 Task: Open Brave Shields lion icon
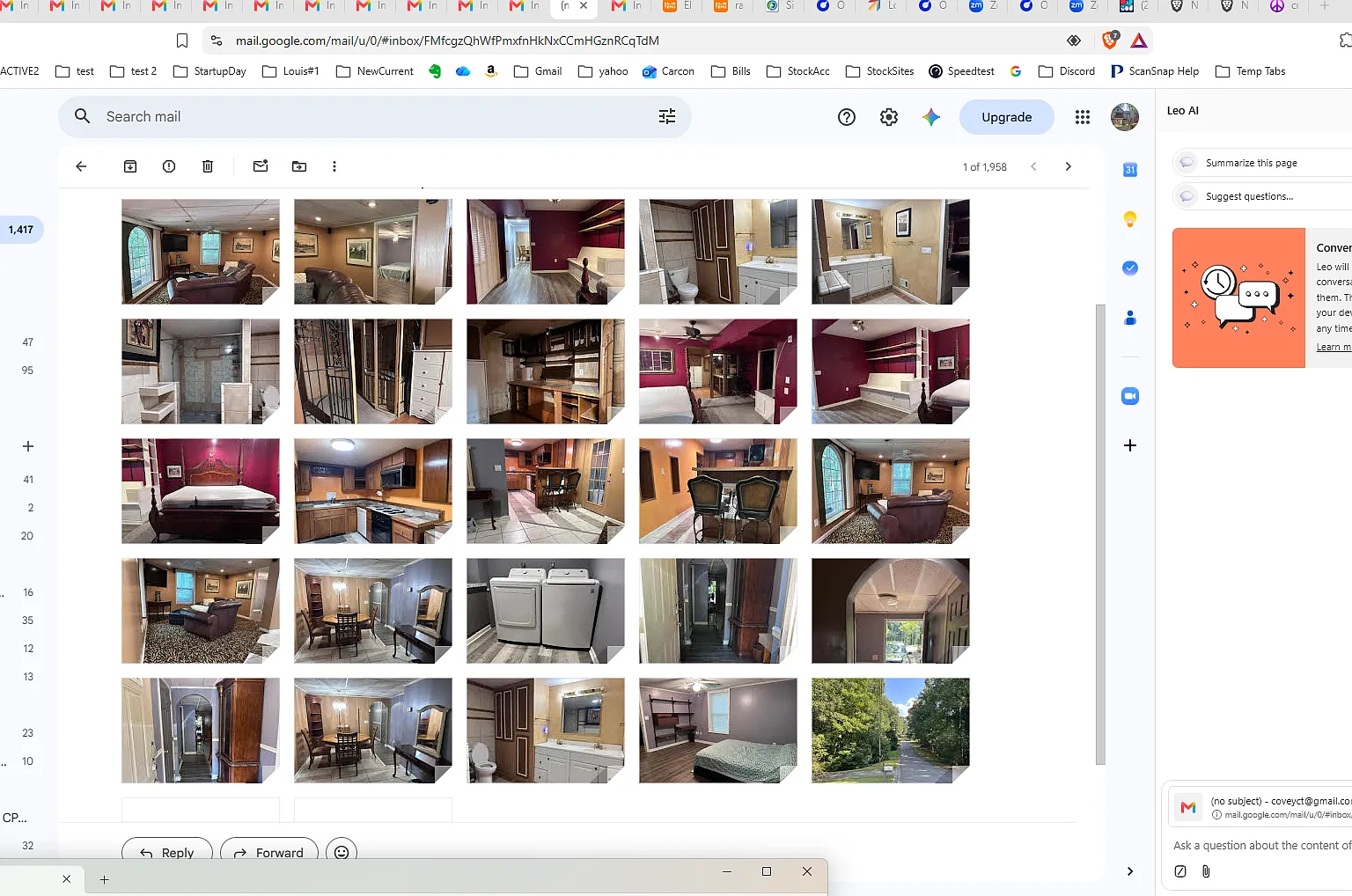1110,40
